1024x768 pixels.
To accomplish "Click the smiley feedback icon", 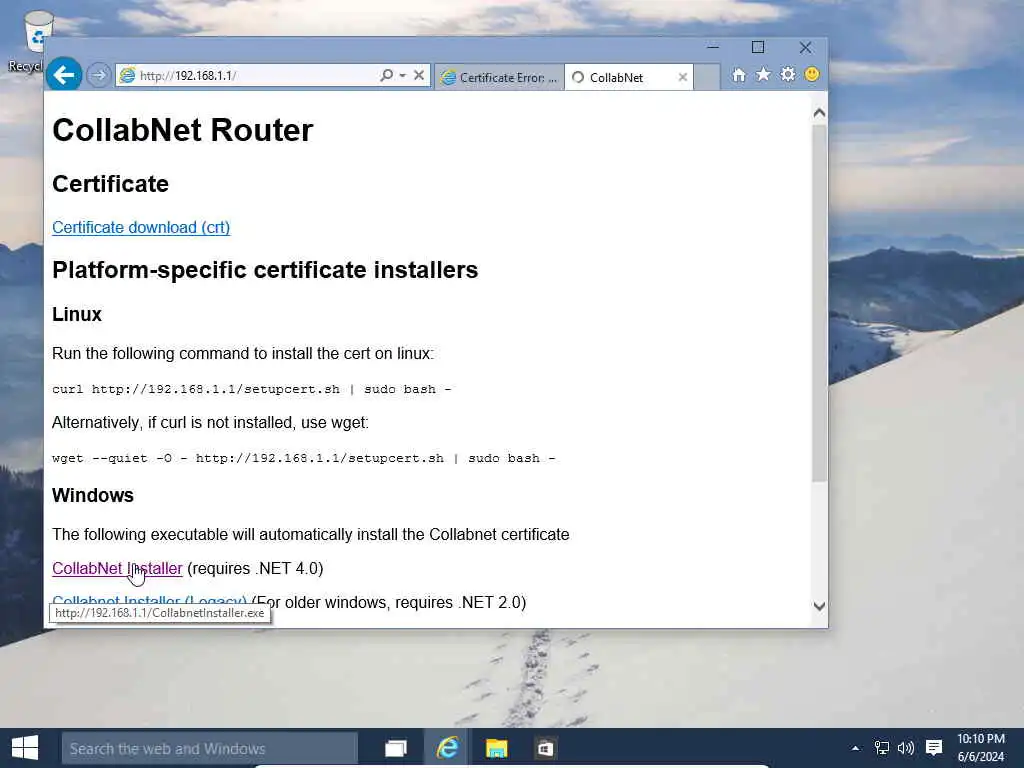I will [x=812, y=74].
